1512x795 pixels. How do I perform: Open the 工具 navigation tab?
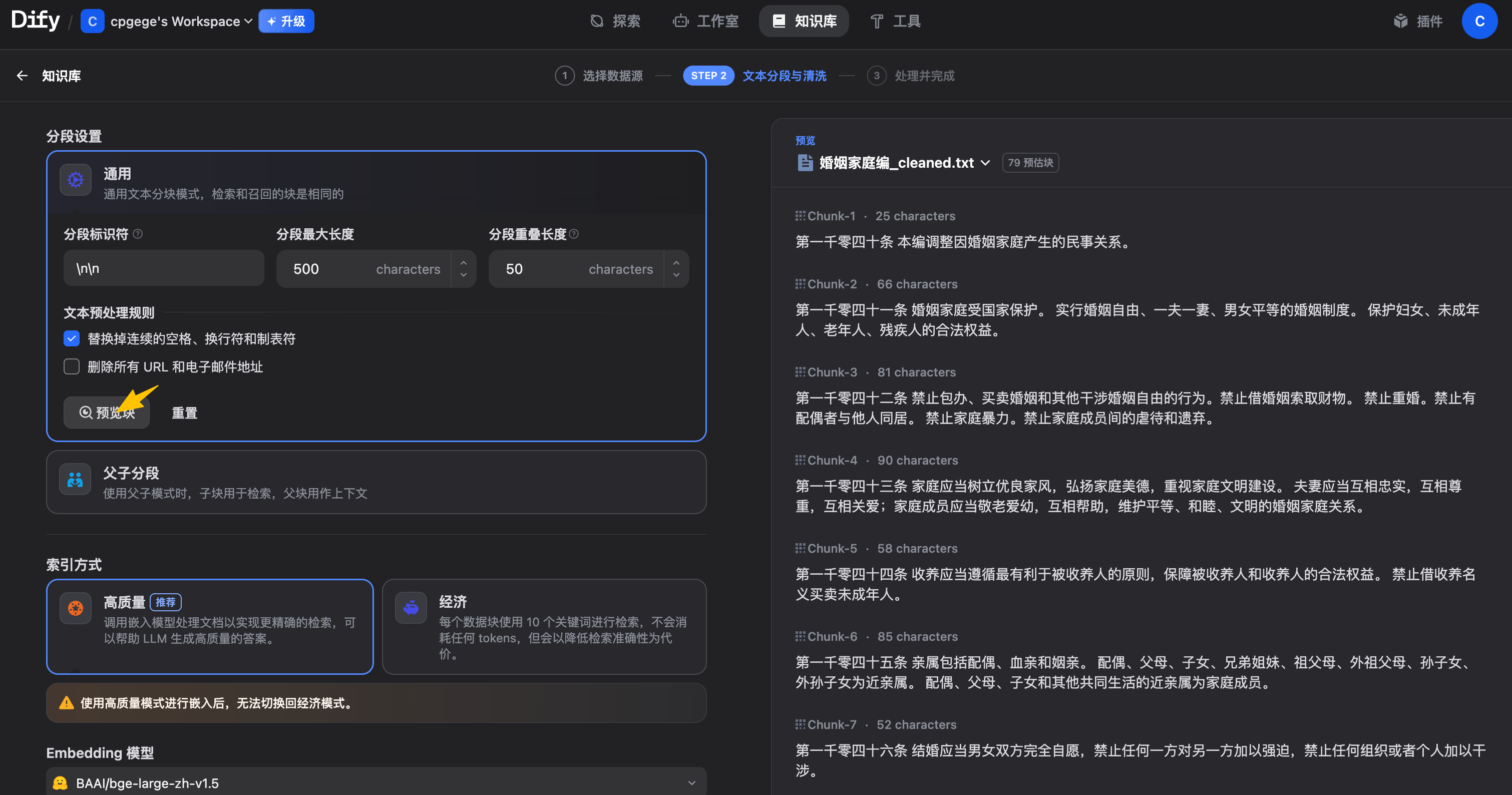click(895, 22)
